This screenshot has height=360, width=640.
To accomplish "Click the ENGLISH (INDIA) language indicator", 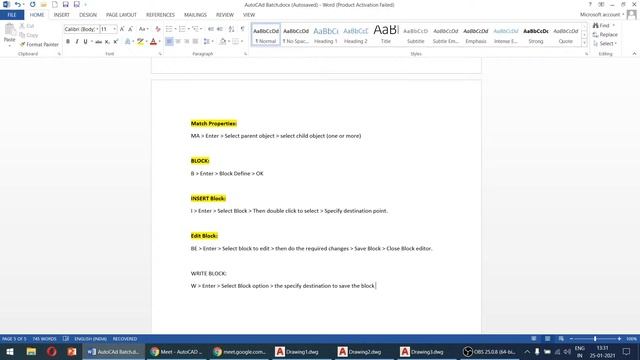I will pyautogui.click(x=91, y=339).
